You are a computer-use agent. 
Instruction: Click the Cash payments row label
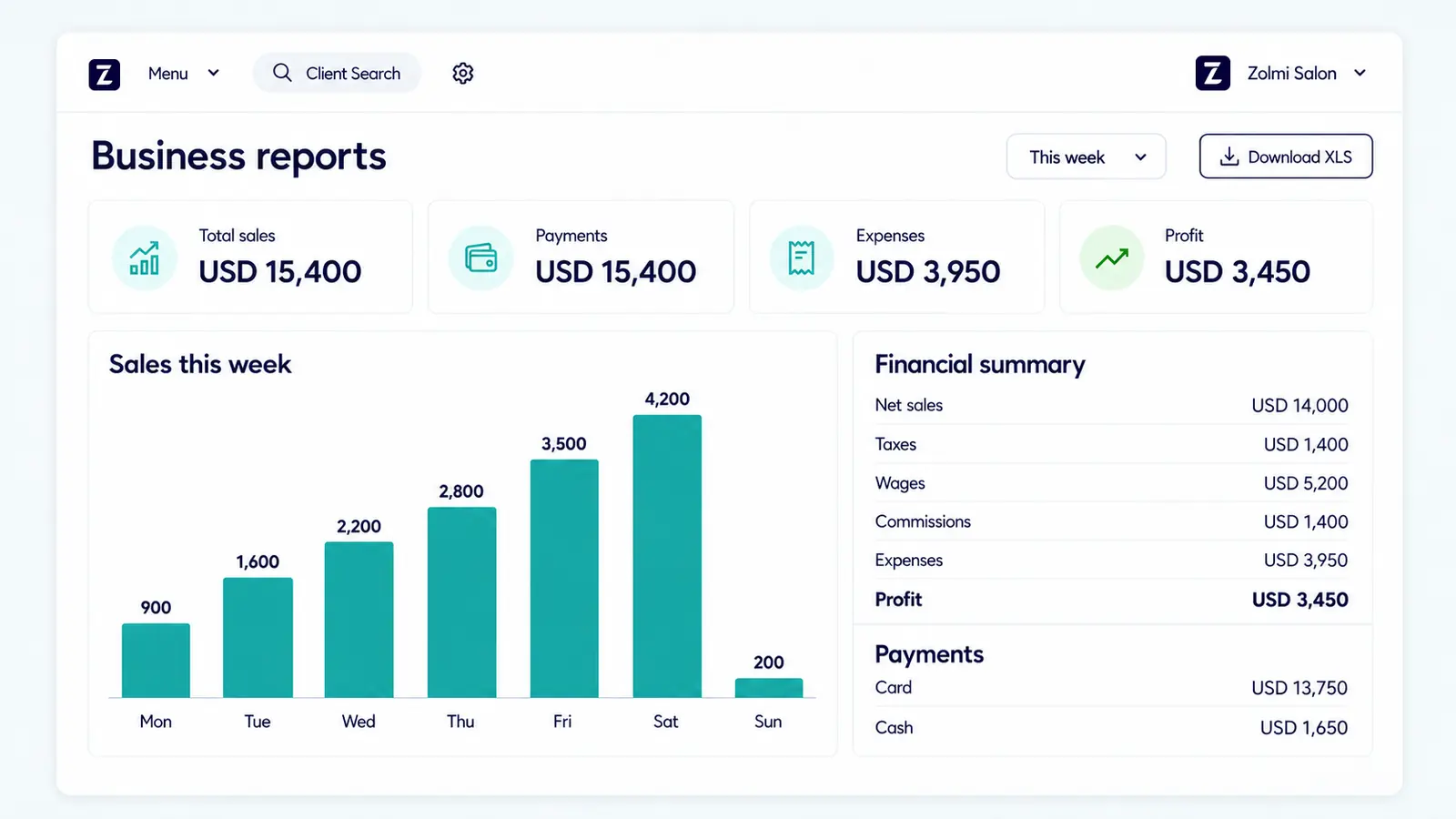894,727
